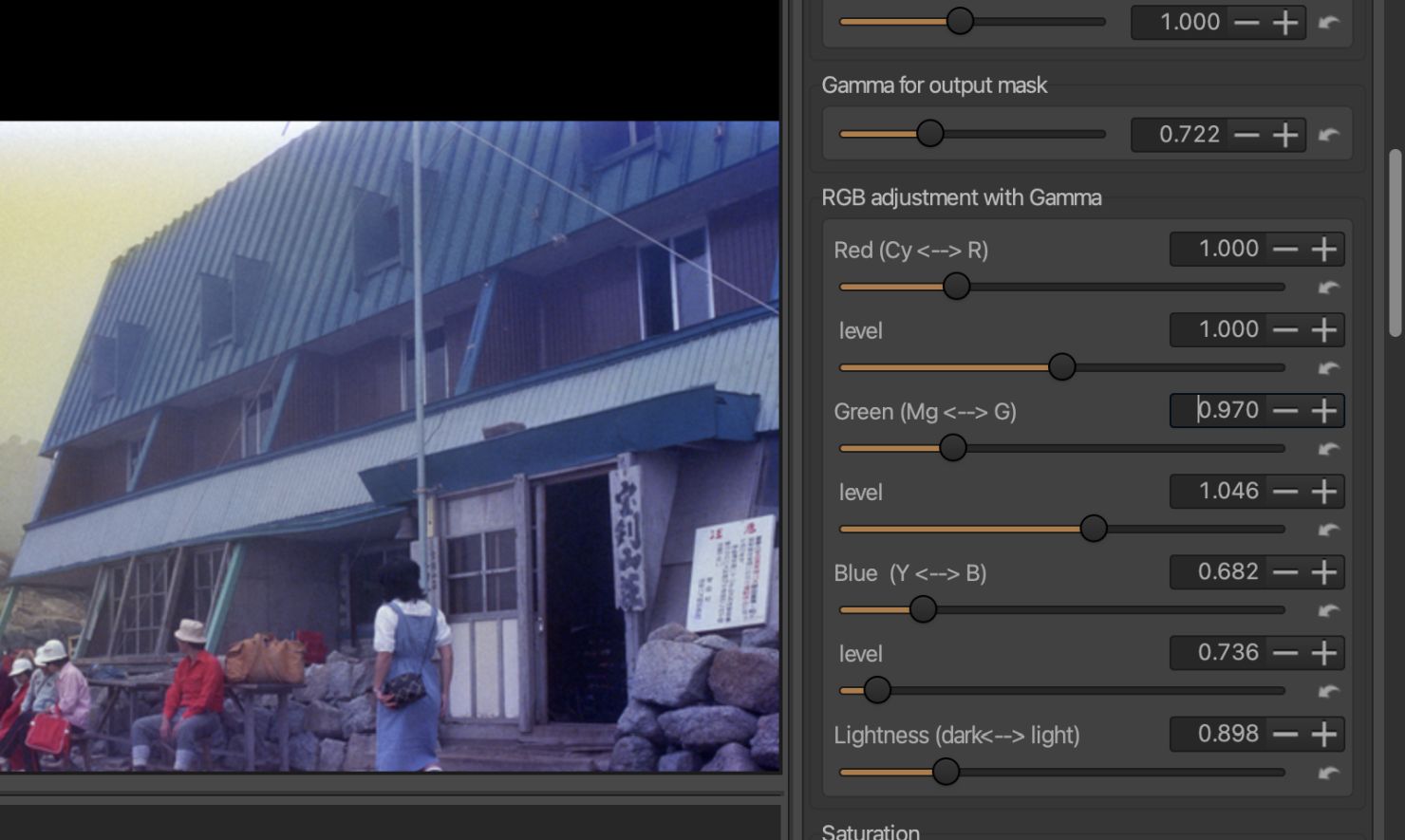Click the Green value field showing 0.970
This screenshot has width=1405, height=840.
[x=1219, y=411]
